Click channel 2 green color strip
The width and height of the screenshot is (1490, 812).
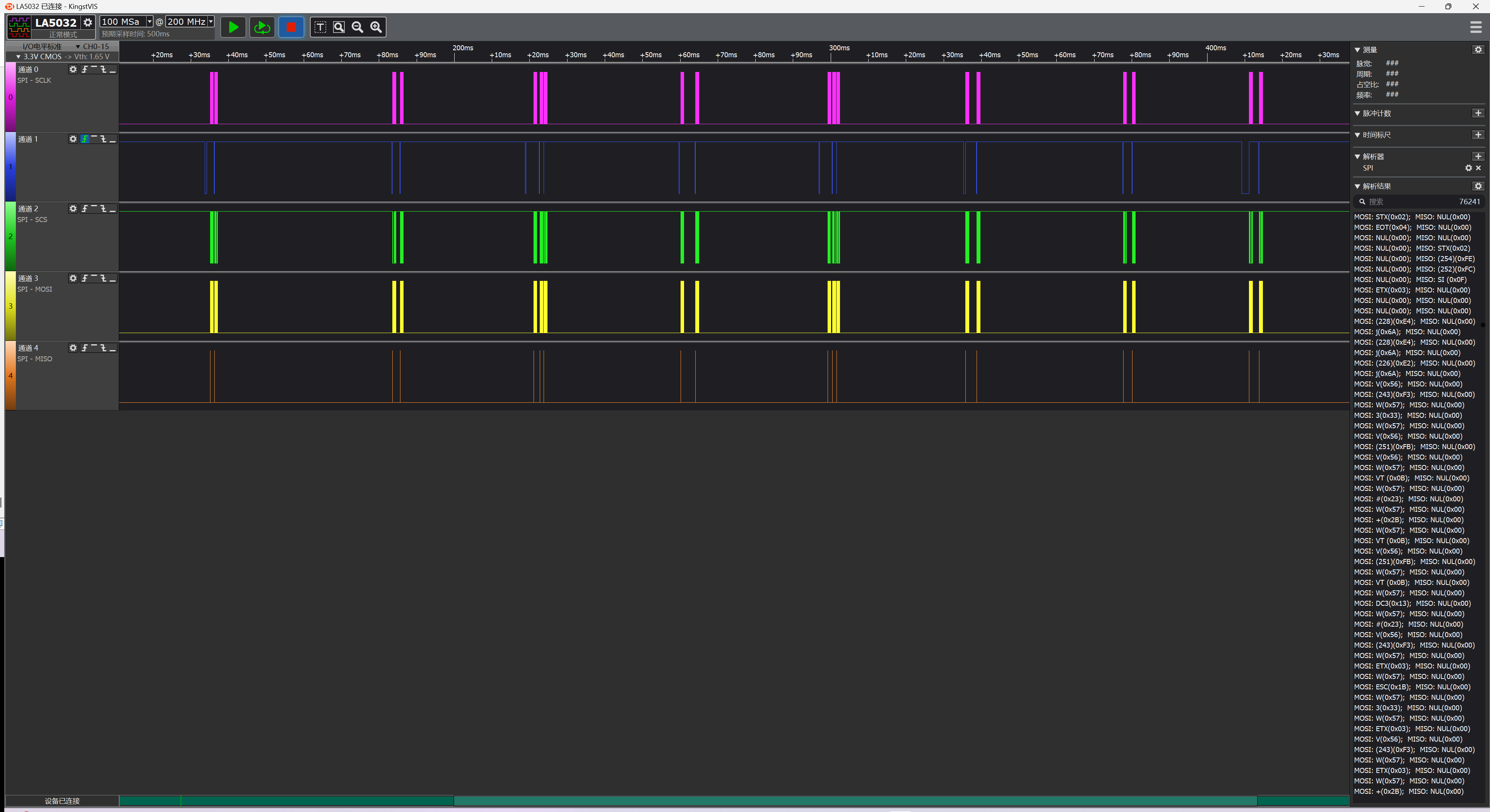10,236
